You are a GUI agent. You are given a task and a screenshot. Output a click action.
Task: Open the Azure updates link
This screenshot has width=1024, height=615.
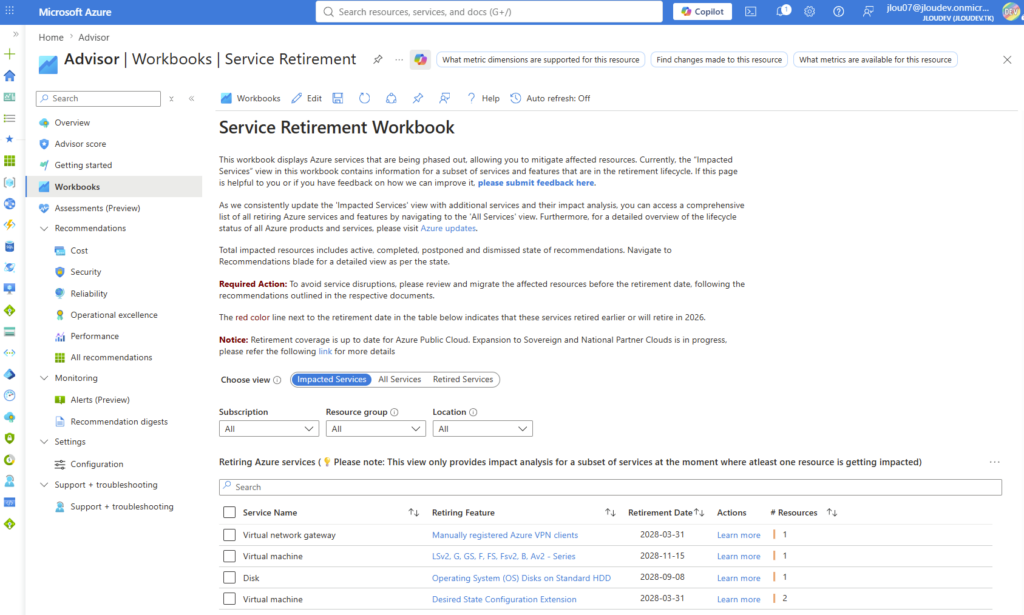(448, 229)
